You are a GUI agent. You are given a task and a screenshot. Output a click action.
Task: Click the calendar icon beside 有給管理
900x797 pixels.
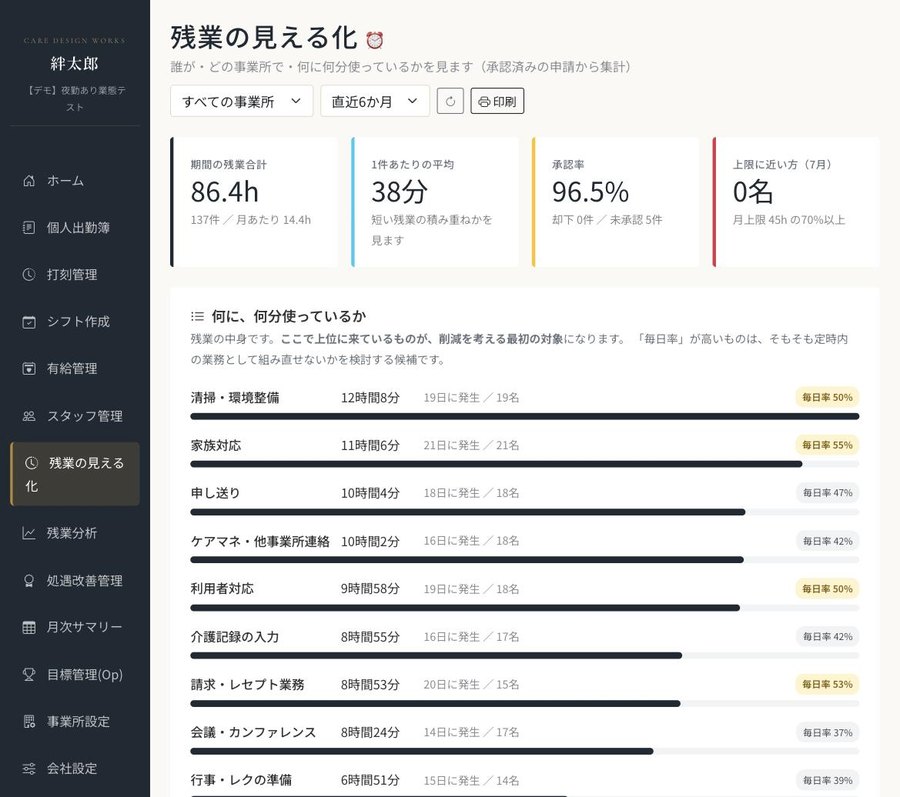[29, 369]
